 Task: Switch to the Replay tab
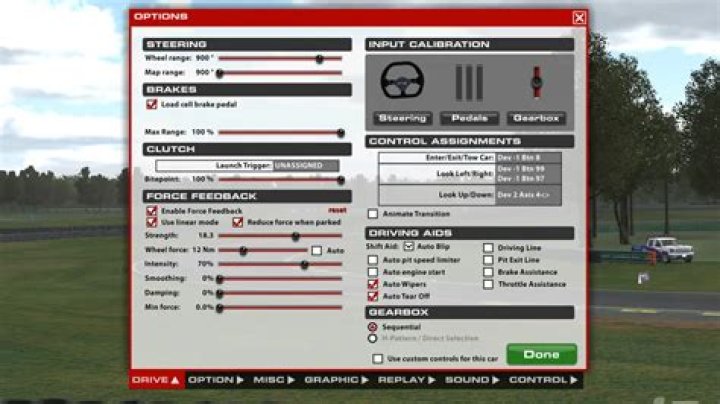406,380
